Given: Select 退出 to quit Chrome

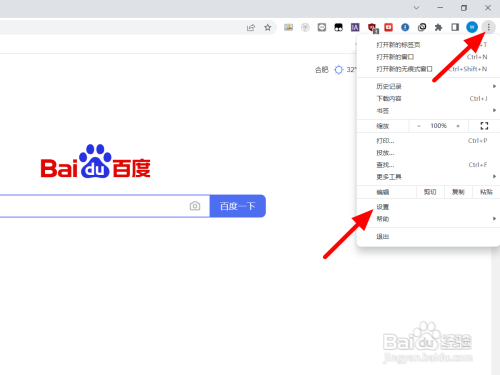Looking at the screenshot, I should point(428,236).
